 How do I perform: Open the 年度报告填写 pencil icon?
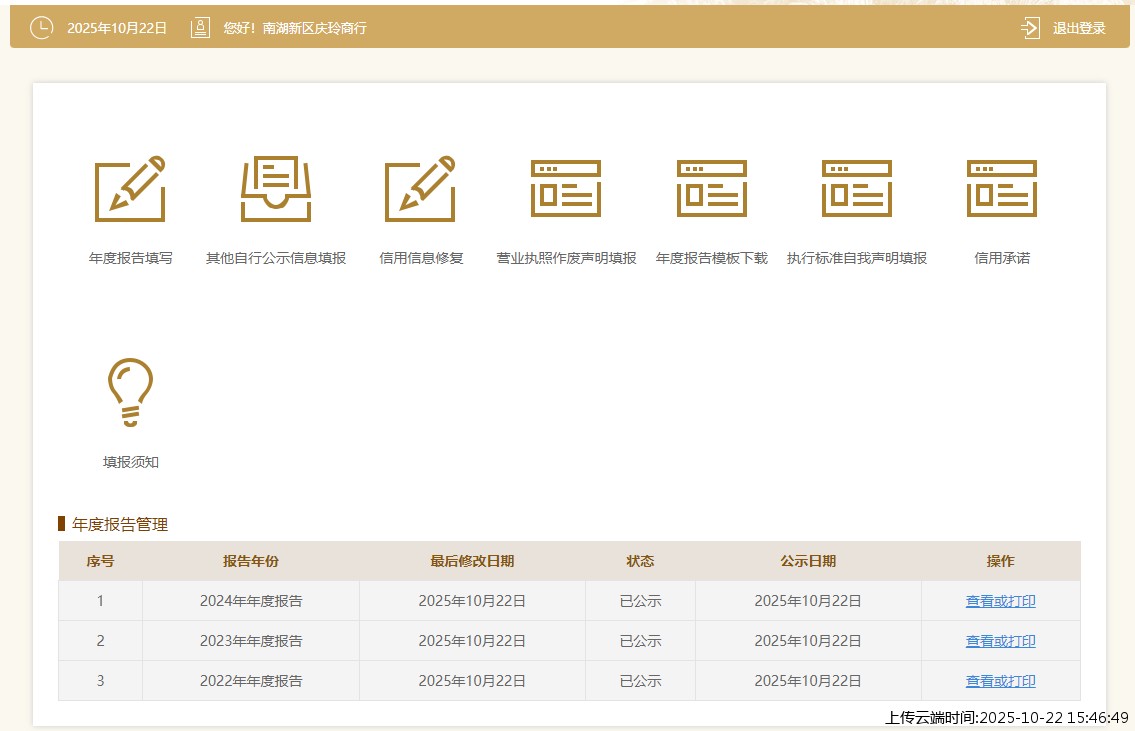click(x=130, y=189)
